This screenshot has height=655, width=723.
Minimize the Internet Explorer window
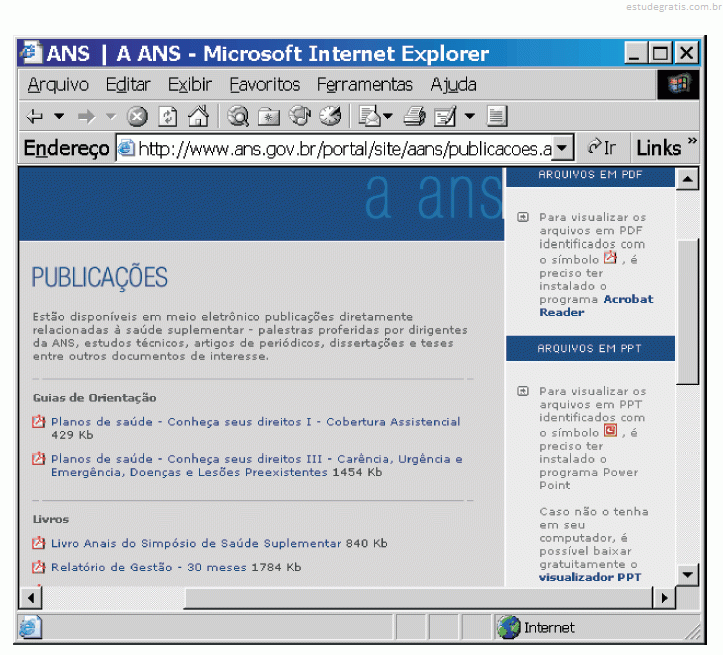click(635, 53)
